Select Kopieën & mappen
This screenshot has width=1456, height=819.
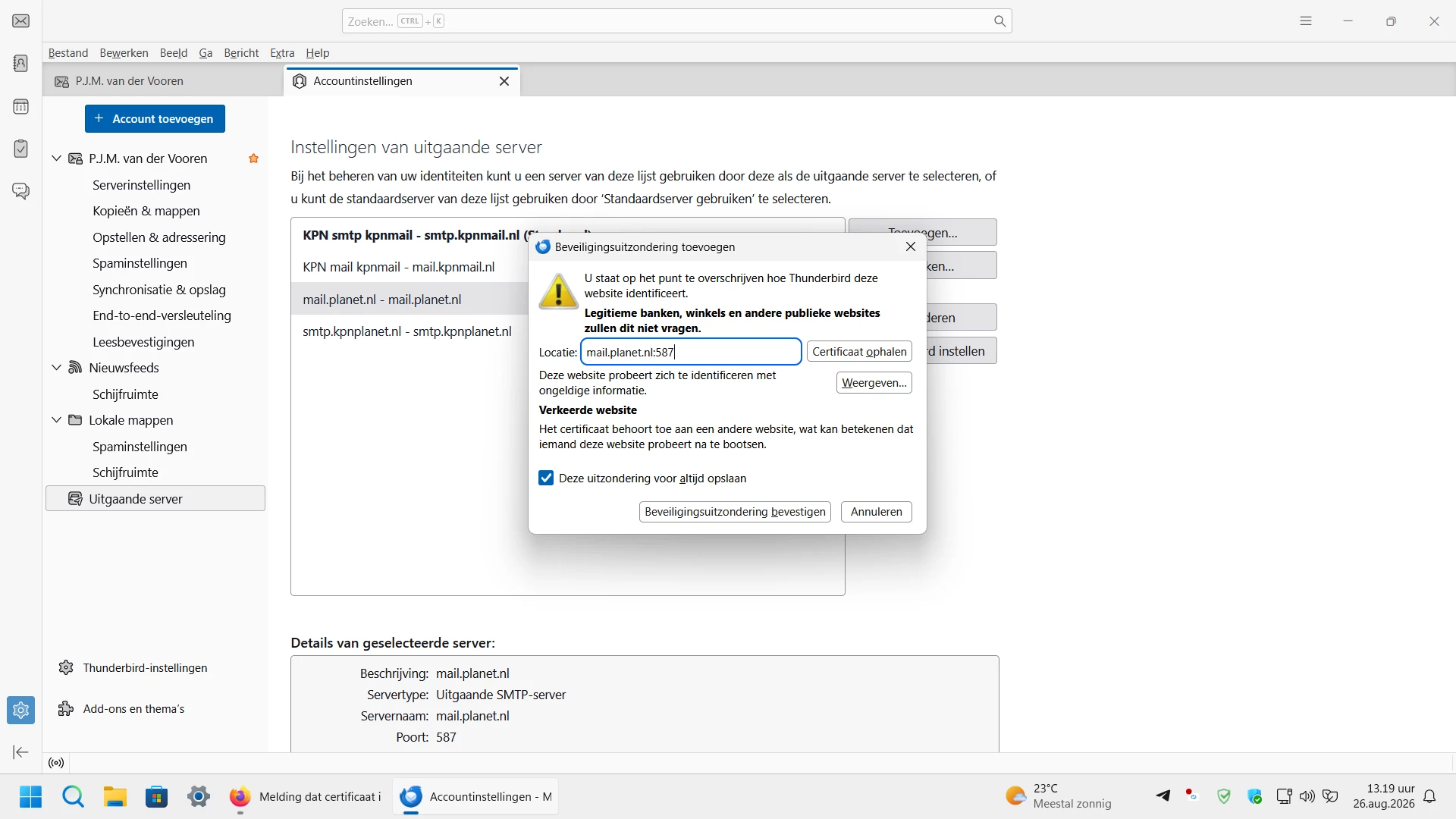pyautogui.click(x=146, y=211)
